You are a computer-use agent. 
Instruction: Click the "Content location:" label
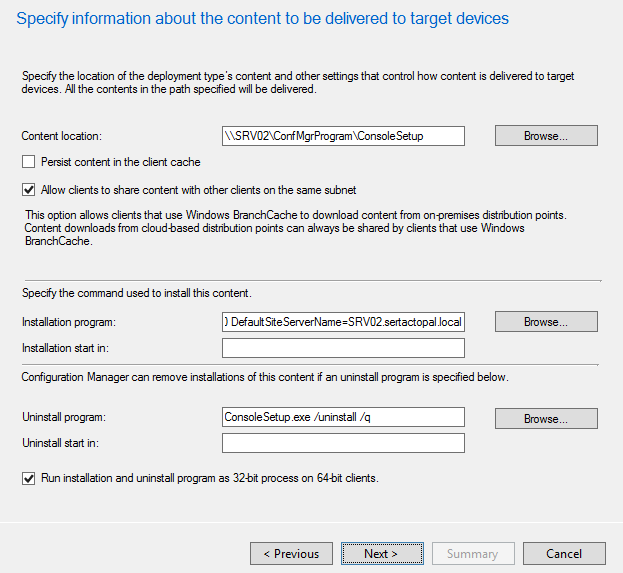coord(61,136)
